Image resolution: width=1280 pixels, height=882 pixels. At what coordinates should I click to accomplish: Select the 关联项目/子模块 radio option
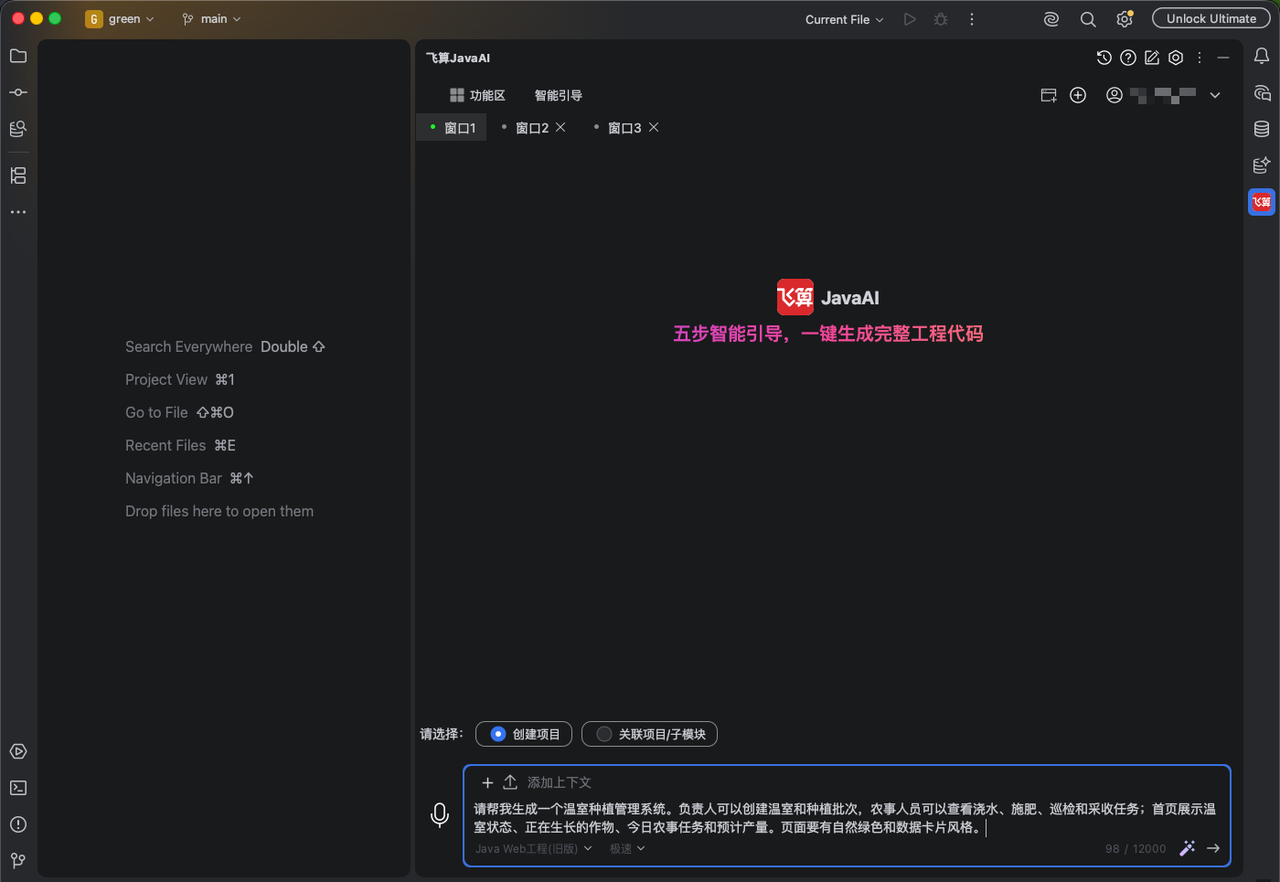pos(649,734)
